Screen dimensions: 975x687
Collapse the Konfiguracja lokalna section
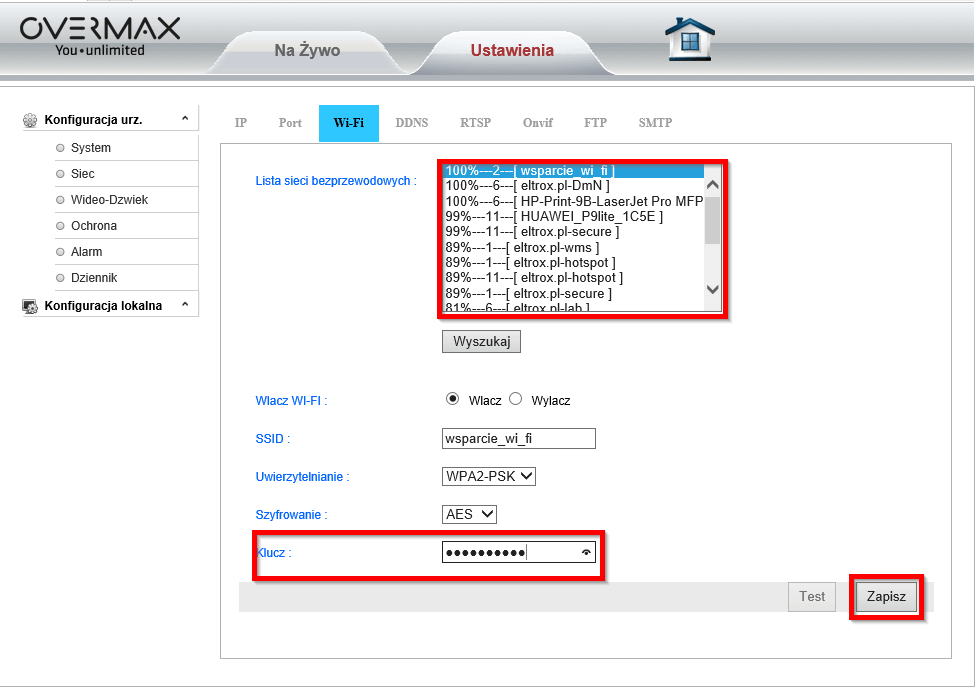click(x=185, y=306)
